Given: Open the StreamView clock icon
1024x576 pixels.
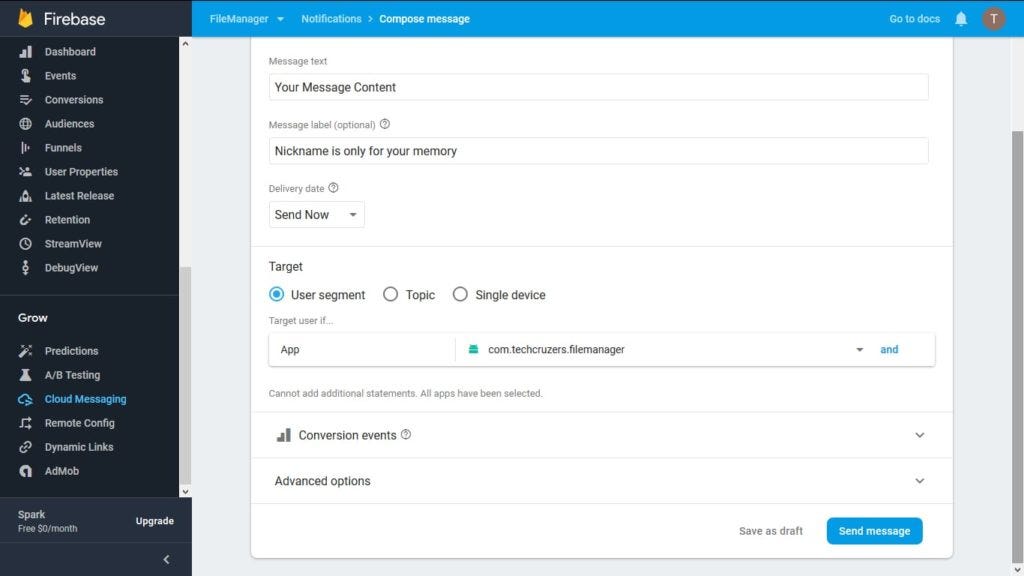Looking at the screenshot, I should tap(25, 244).
